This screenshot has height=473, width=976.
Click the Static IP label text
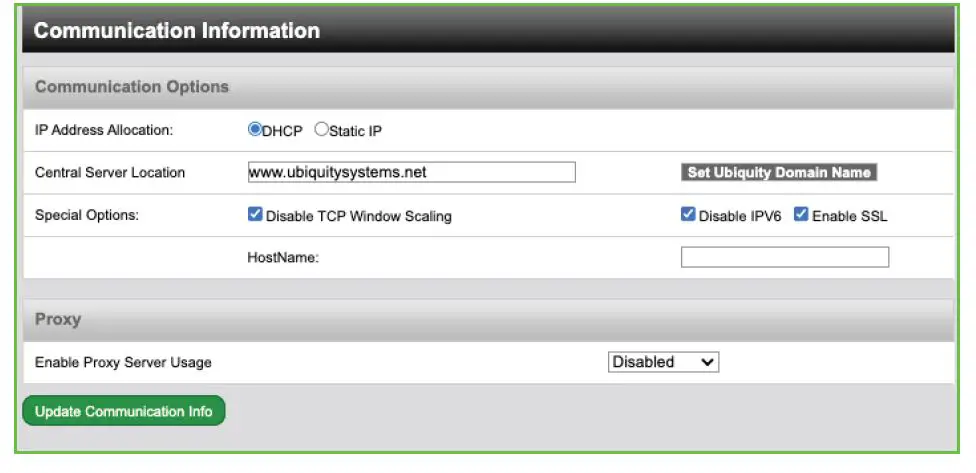[x=356, y=130]
